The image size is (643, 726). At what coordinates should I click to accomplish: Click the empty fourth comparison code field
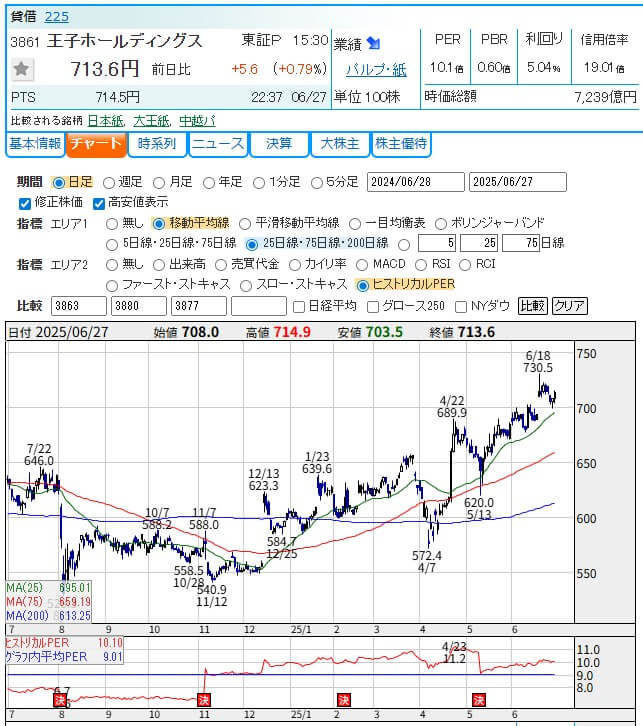(x=259, y=306)
